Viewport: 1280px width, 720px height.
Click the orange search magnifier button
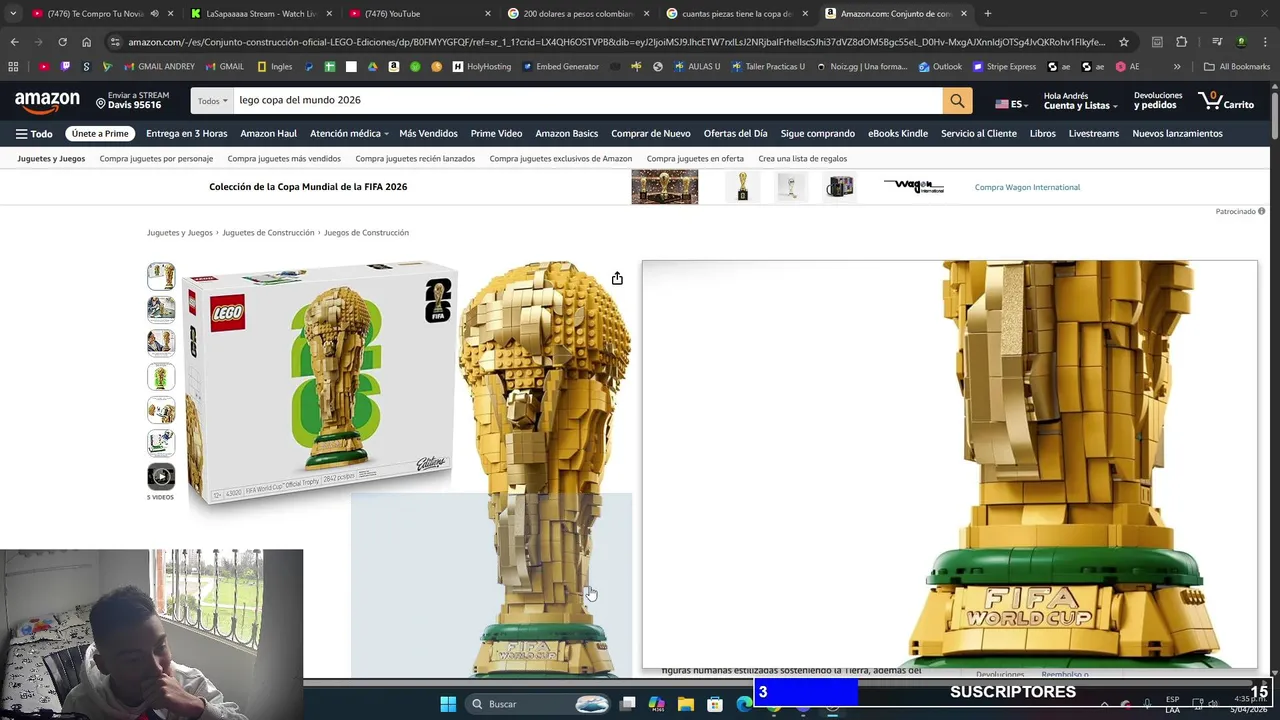957,101
